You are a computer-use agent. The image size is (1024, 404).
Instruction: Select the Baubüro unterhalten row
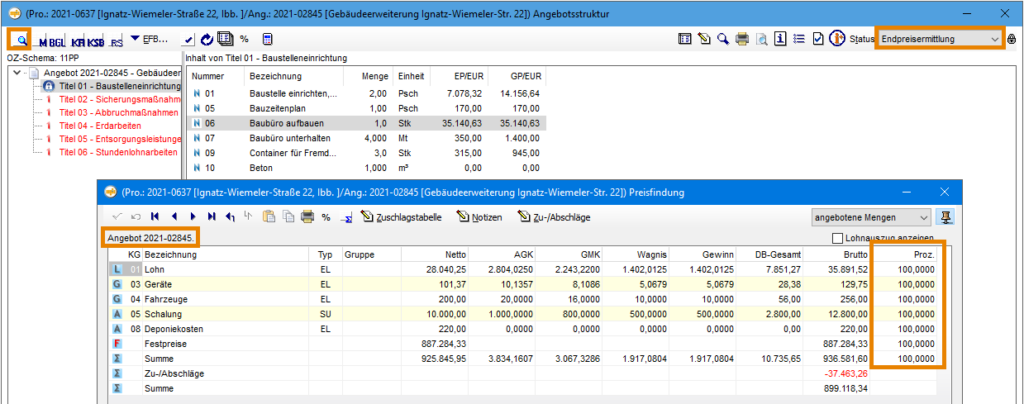pos(366,138)
